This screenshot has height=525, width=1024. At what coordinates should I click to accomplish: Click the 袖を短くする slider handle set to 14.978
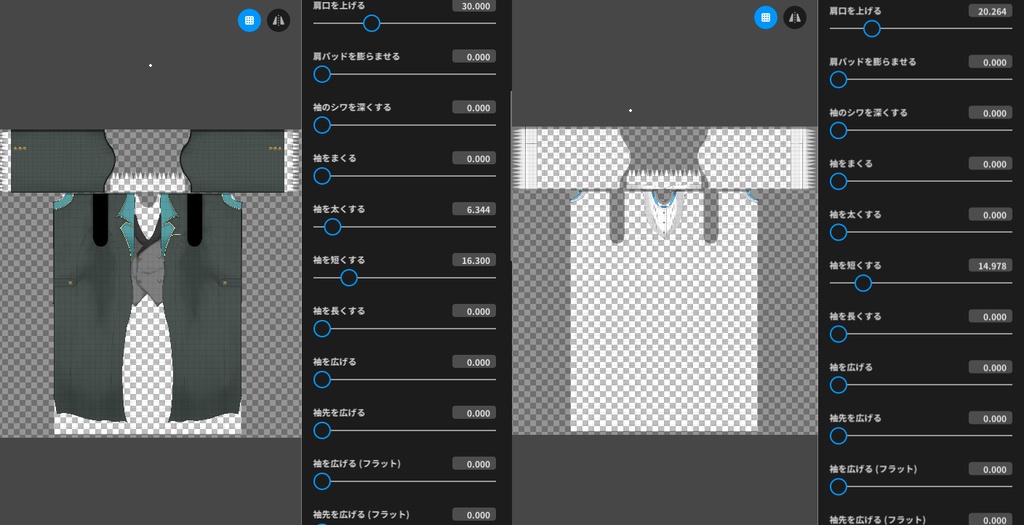pos(863,283)
